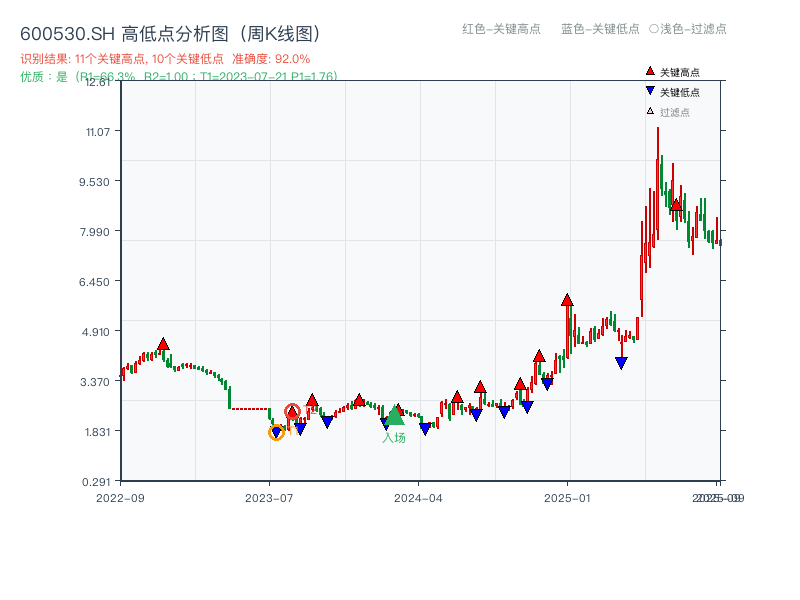Click the first red key high triangle near 2022-09
This screenshot has height=600, width=800.
pyautogui.click(x=163, y=343)
